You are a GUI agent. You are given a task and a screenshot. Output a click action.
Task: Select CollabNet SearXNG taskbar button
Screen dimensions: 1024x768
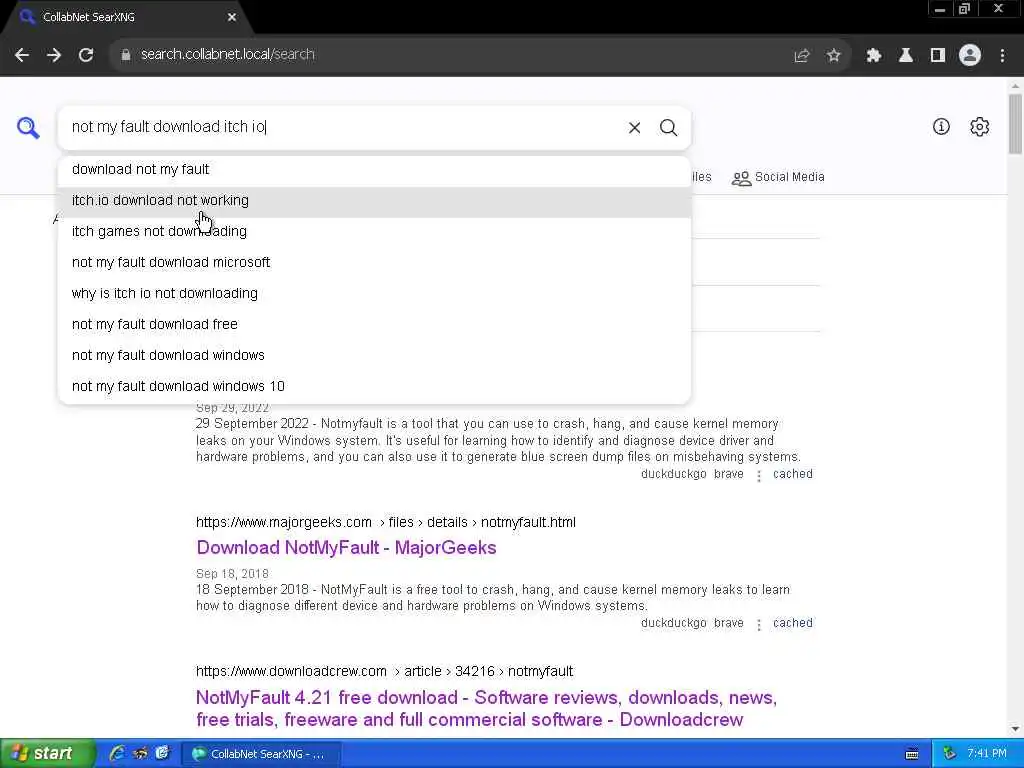coord(261,754)
